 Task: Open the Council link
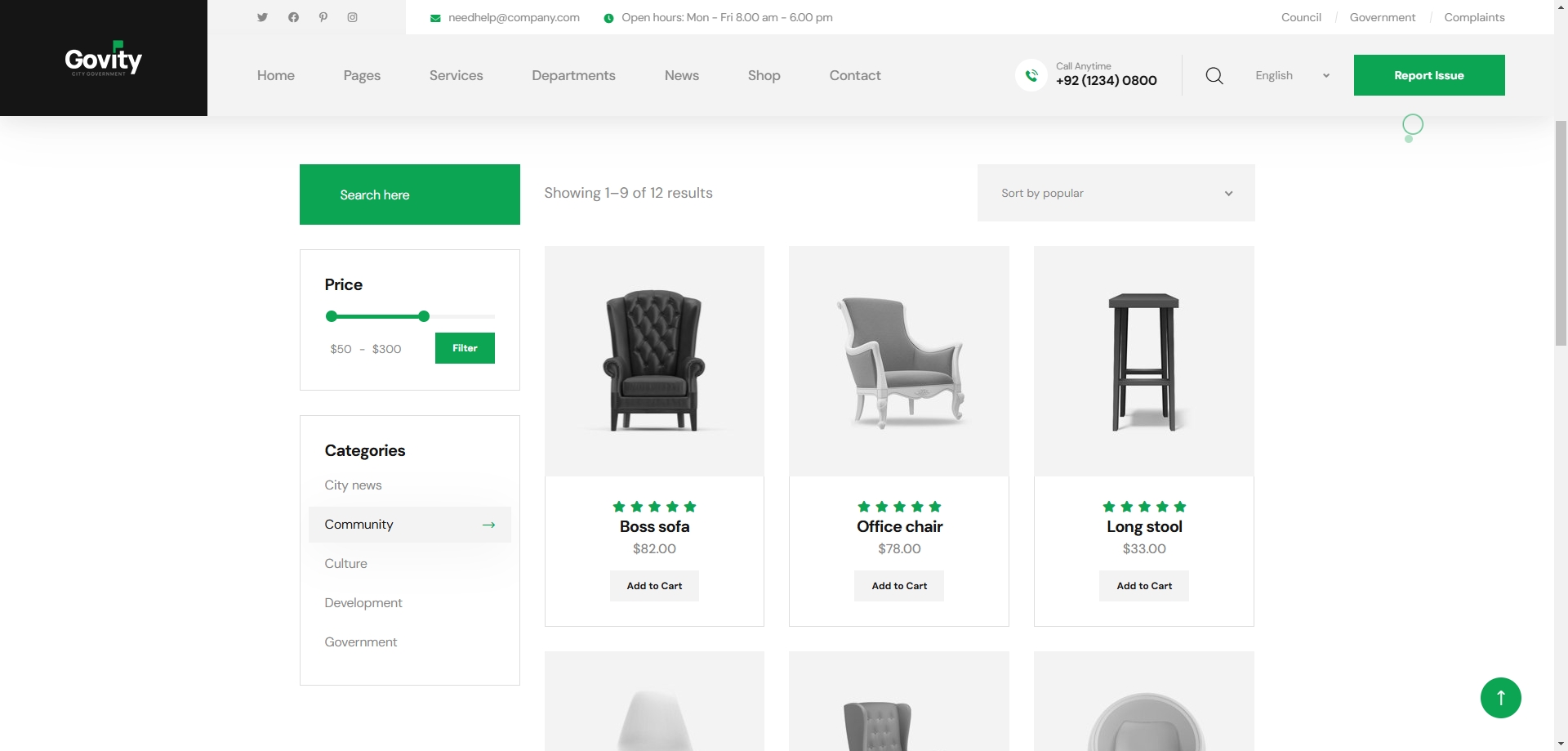click(1301, 17)
